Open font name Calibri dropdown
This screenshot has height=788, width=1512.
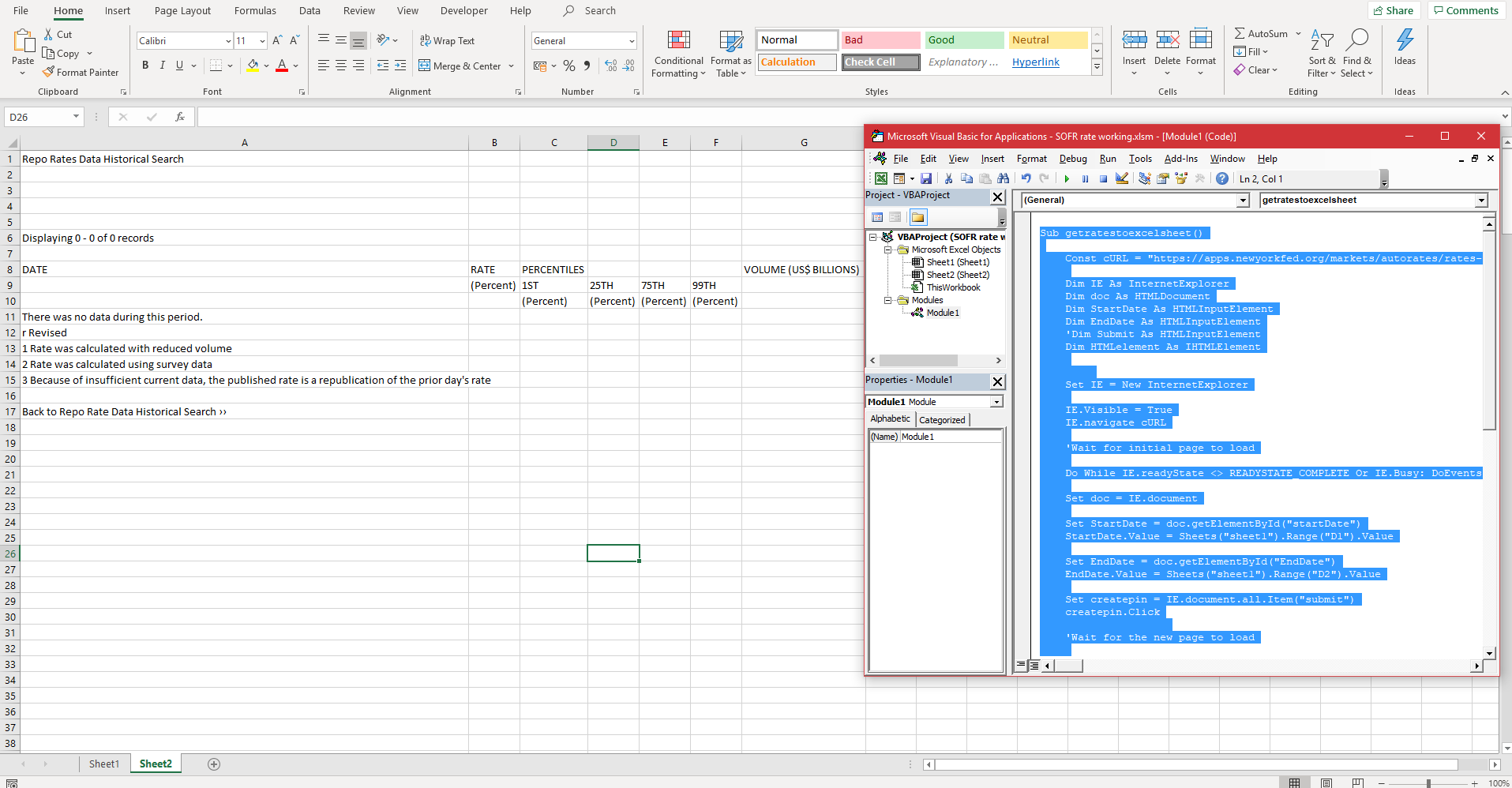coord(228,41)
